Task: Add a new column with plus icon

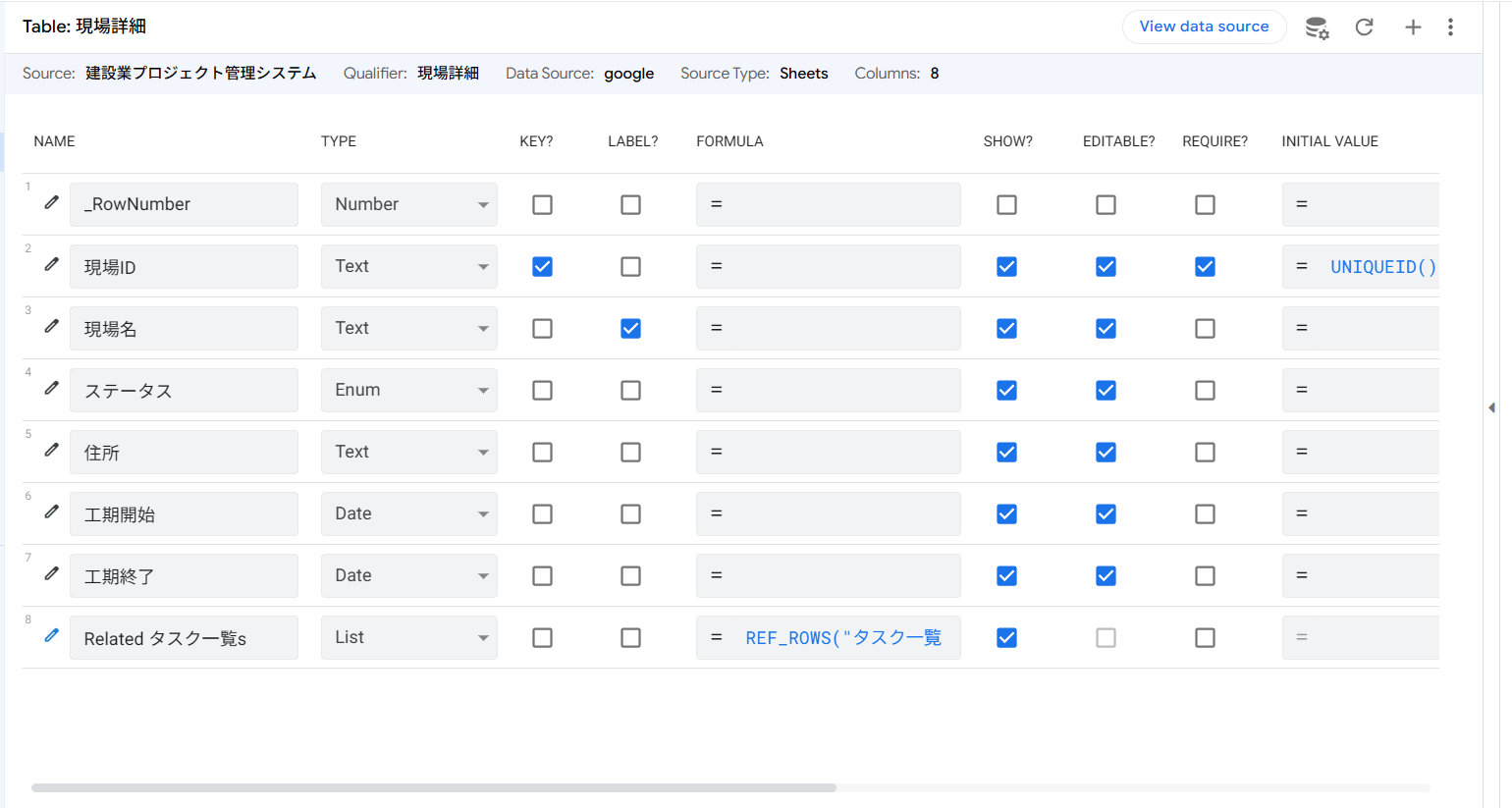Action: tap(1413, 27)
